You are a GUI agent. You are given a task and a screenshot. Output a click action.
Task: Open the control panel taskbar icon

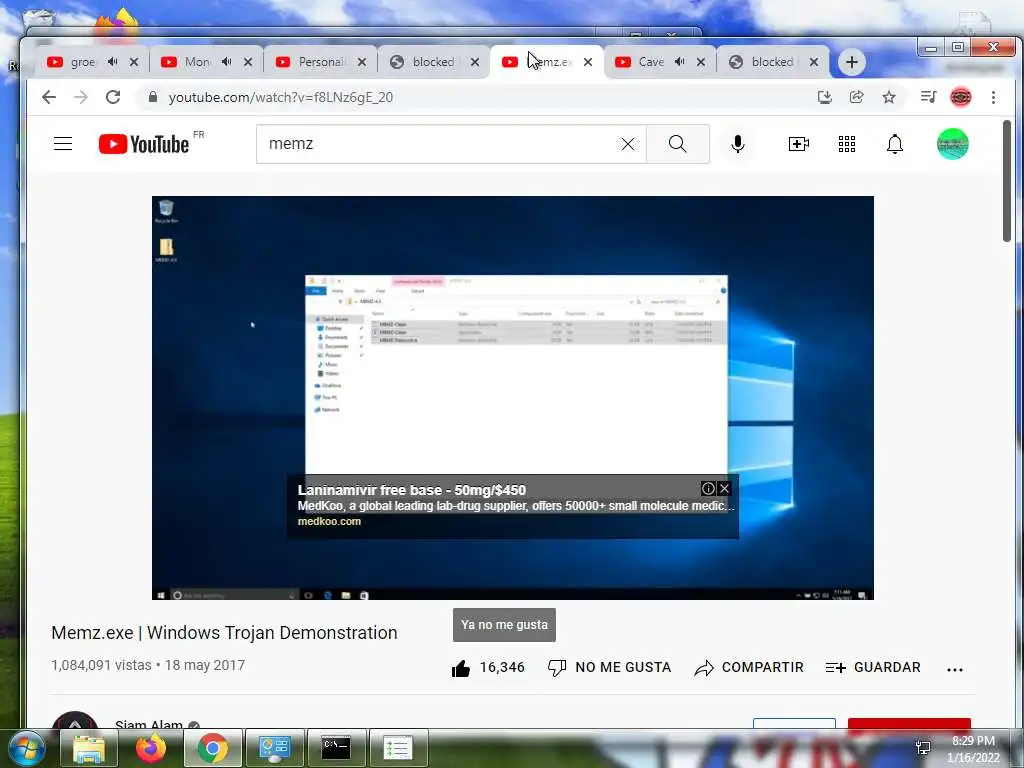[274, 748]
